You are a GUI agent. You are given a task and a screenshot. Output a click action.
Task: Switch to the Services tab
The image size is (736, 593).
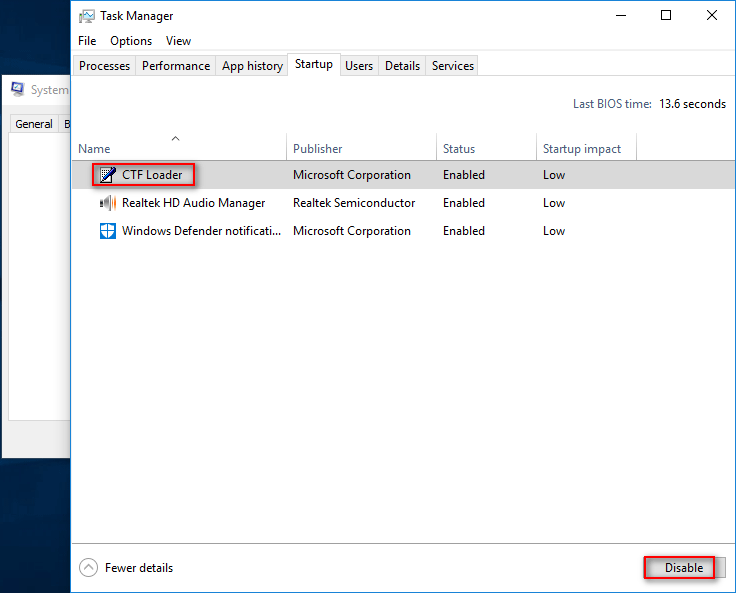pyautogui.click(x=452, y=66)
